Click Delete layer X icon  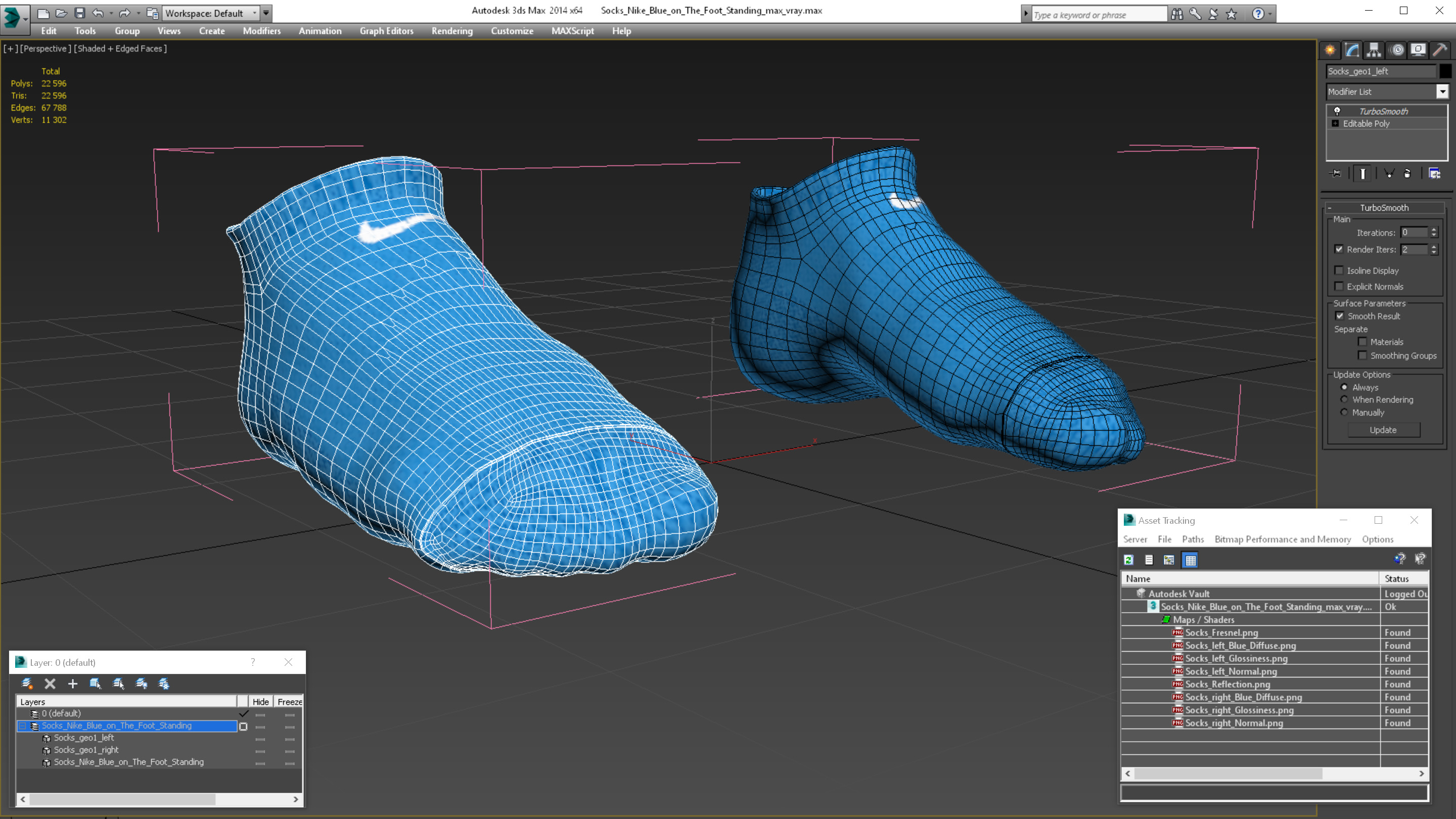pos(50,684)
